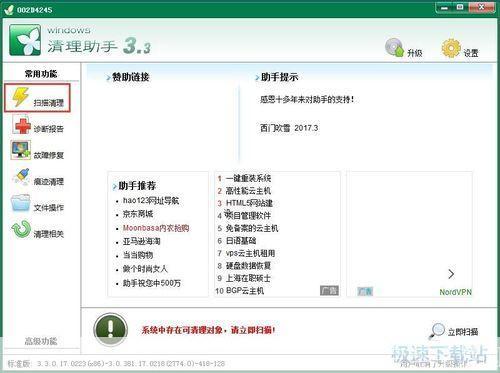Open 硬盘数据恢复 ad link
This screenshot has height=373, width=500.
coord(248,266)
